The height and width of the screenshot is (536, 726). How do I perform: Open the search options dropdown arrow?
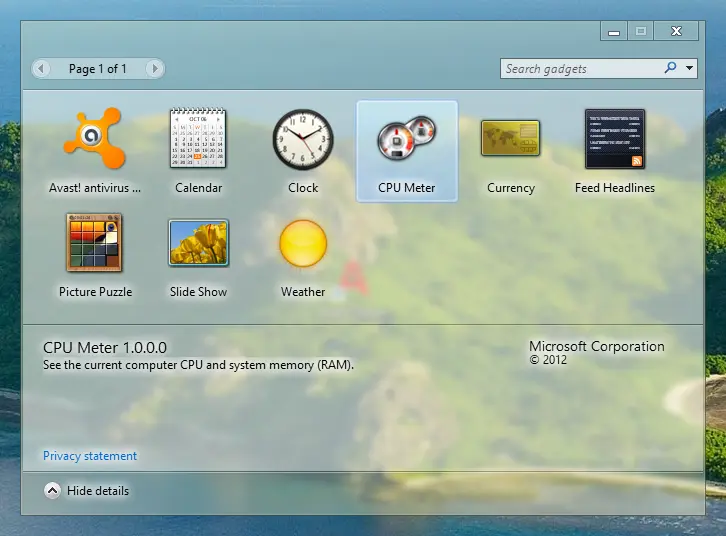point(689,68)
